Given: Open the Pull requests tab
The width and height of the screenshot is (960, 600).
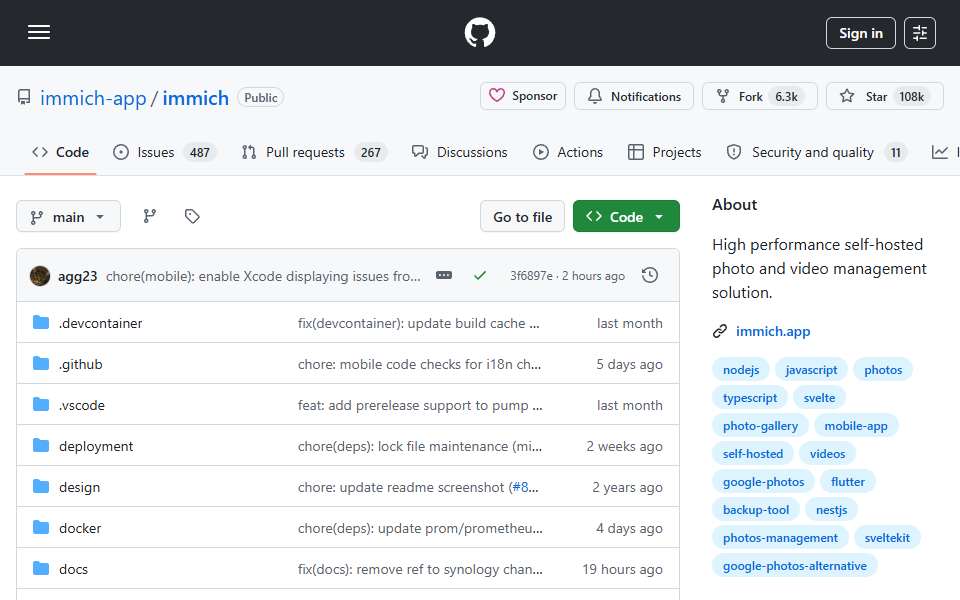Looking at the screenshot, I should tap(314, 152).
